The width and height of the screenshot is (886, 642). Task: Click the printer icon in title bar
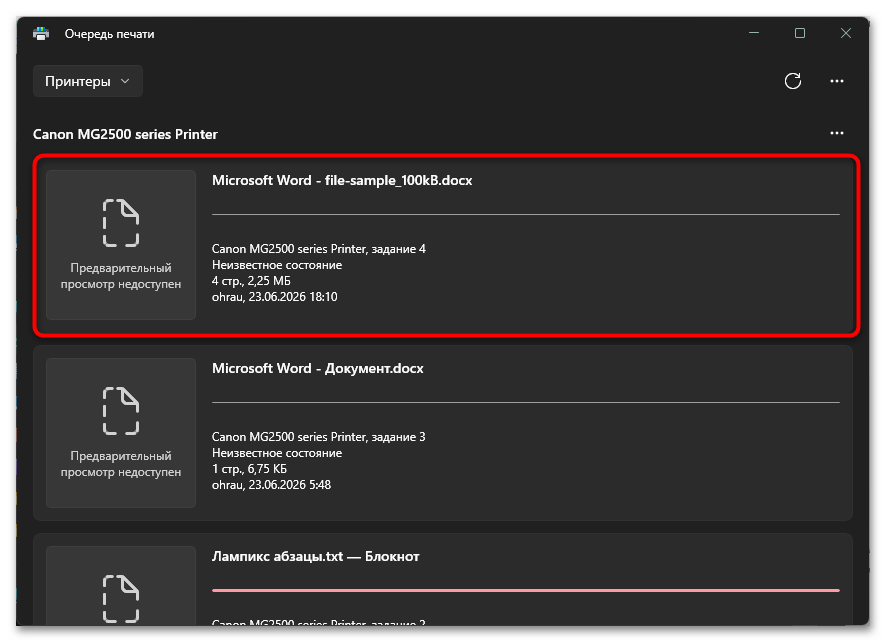click(x=41, y=34)
